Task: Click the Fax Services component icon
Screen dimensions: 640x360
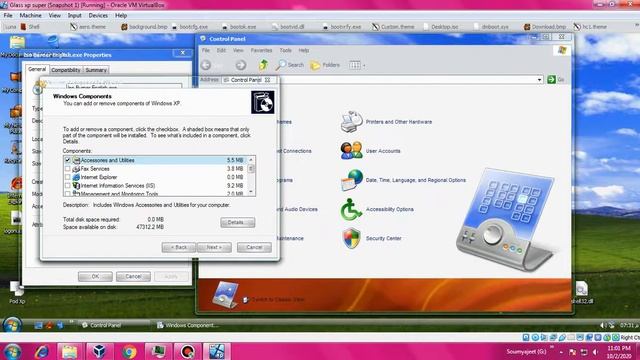Action: point(76,169)
